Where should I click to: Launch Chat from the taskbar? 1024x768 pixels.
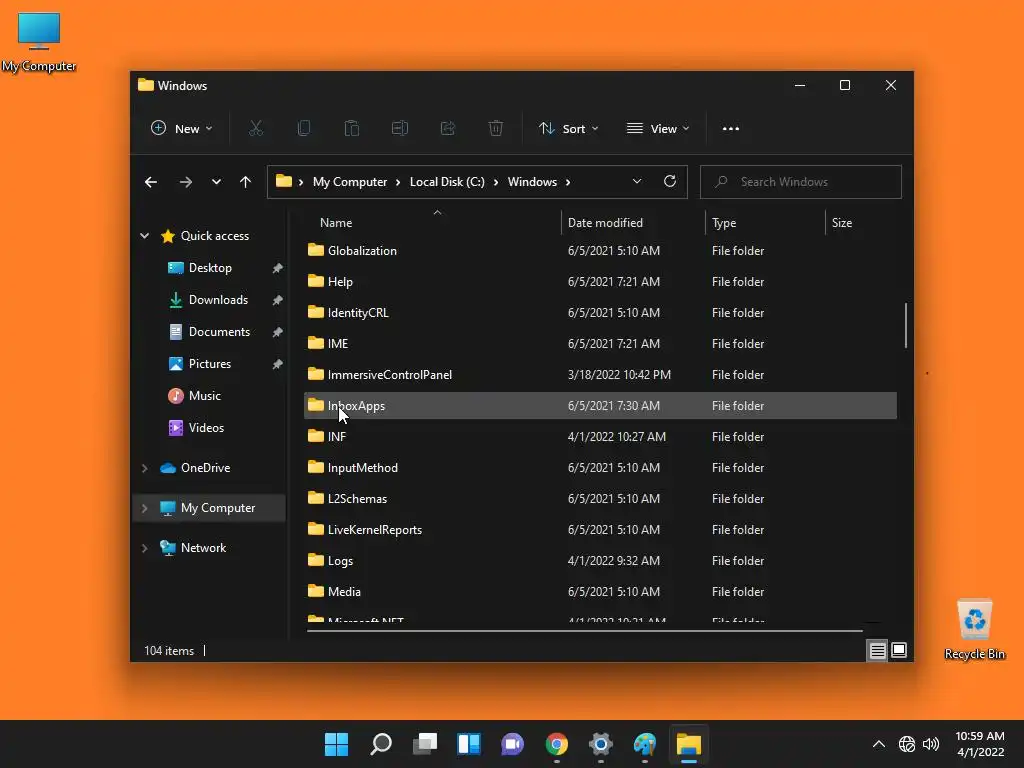pyautogui.click(x=513, y=744)
